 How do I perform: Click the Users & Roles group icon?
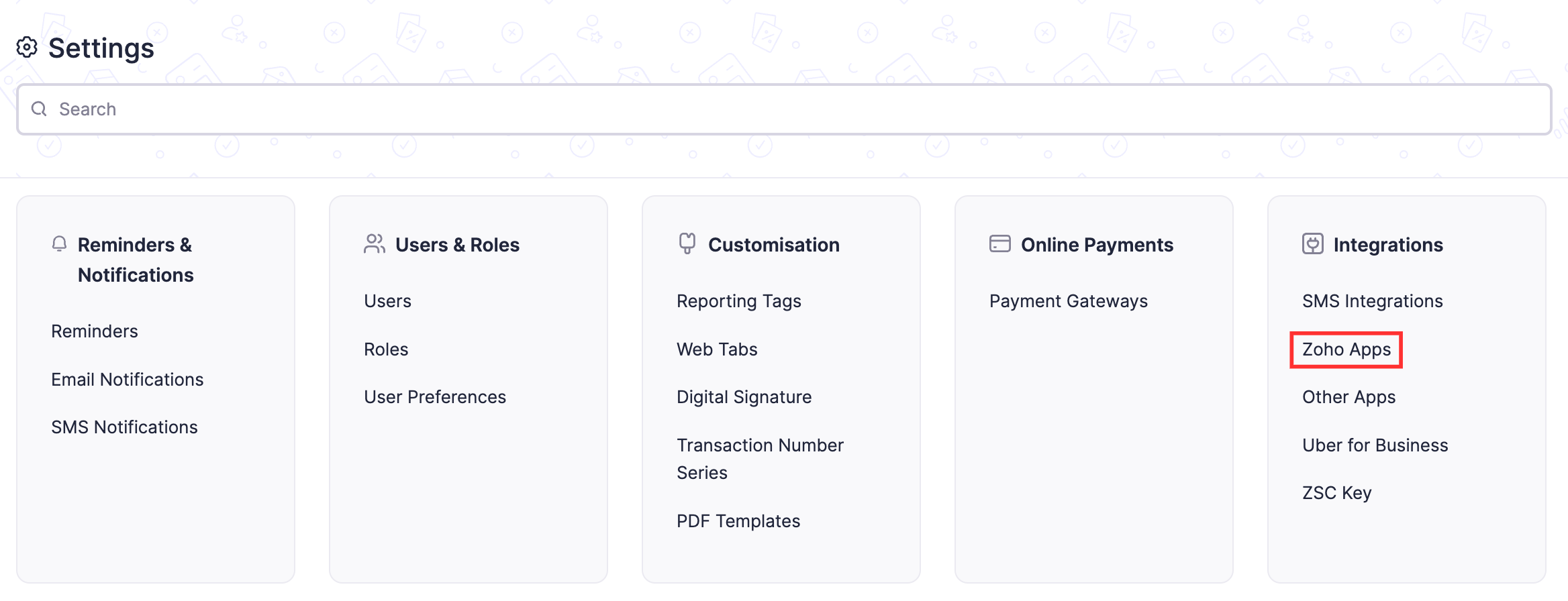point(374,243)
